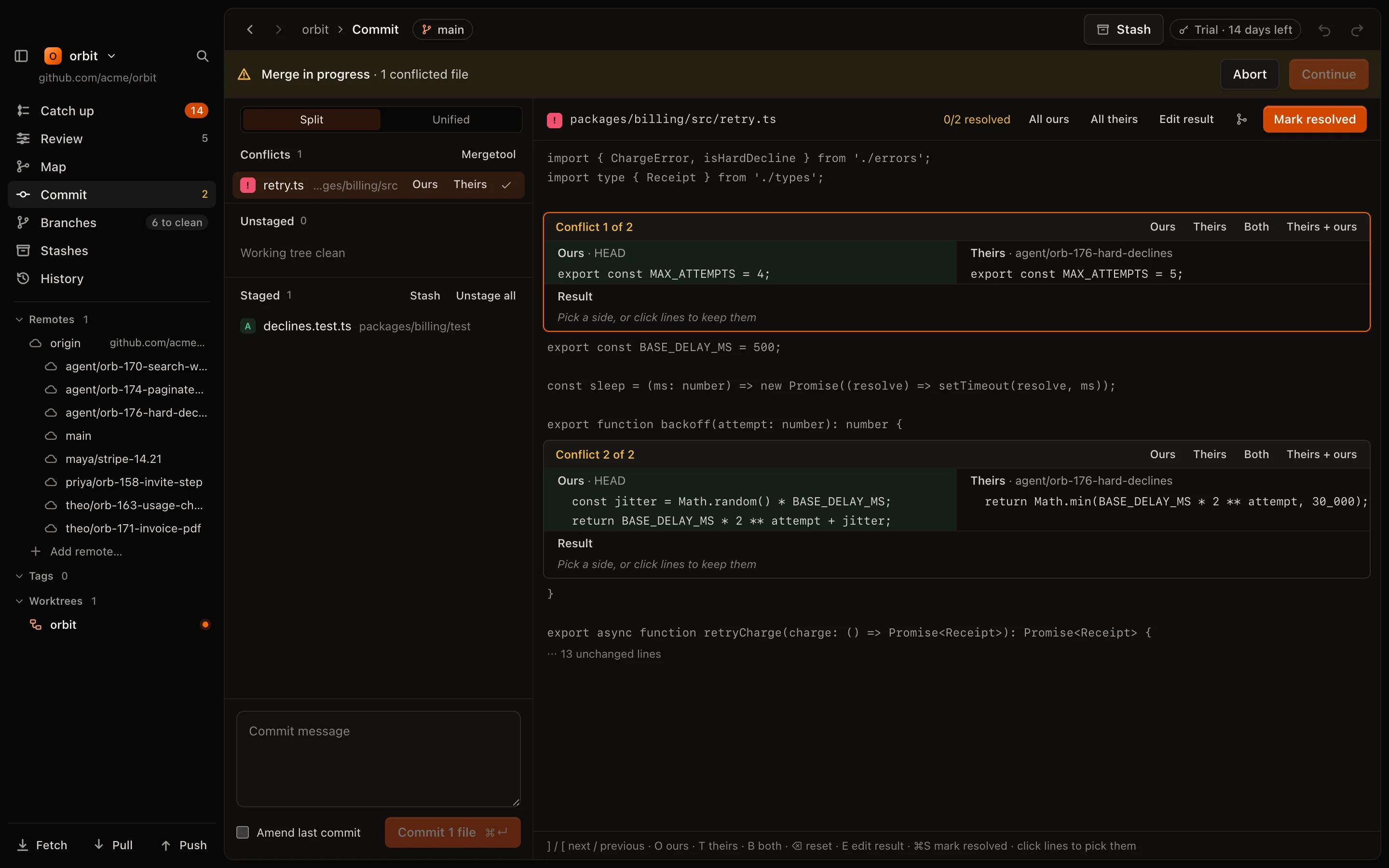Viewport: 1389px width, 868px height.
Task: Abort the merge in progress
Action: point(1250,74)
